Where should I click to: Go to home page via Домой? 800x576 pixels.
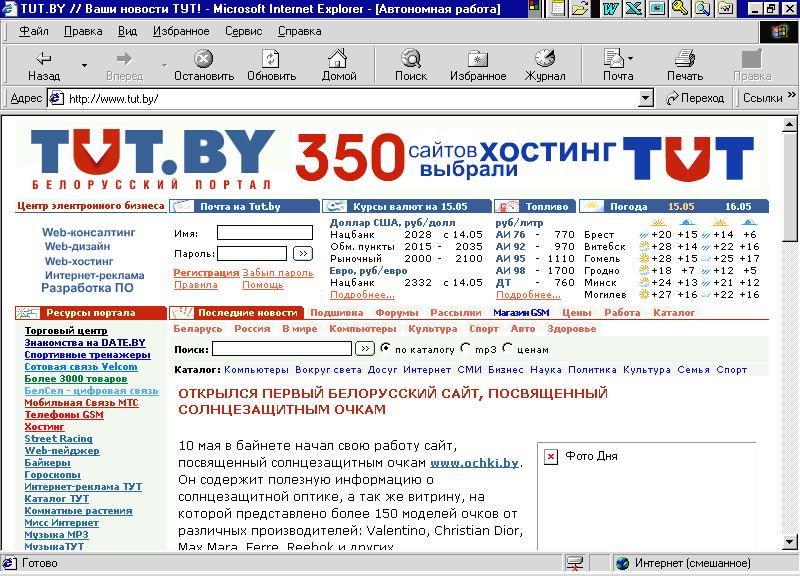(338, 65)
